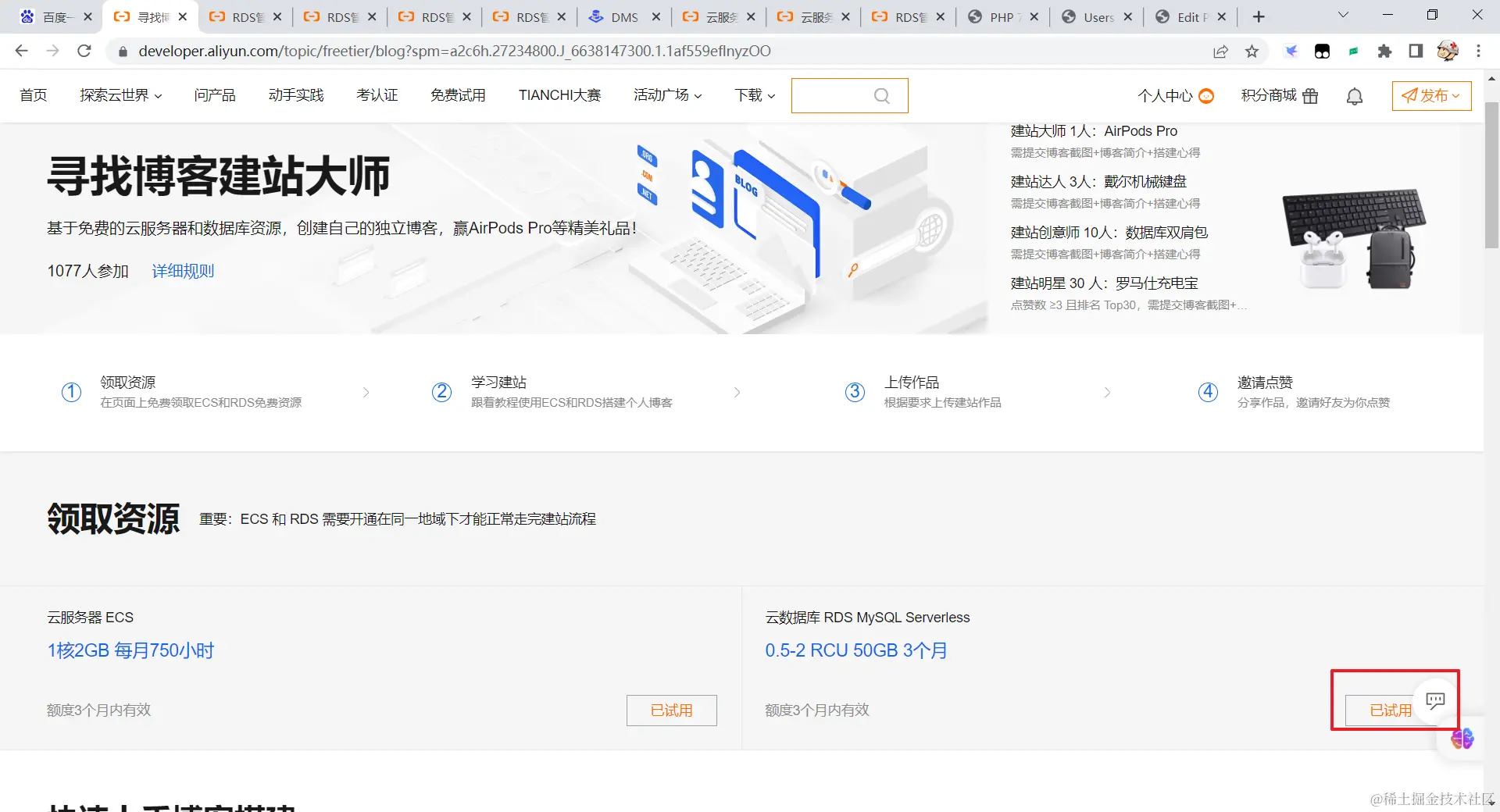
Task: Click the arrow after step 学习建站
Action: (737, 392)
